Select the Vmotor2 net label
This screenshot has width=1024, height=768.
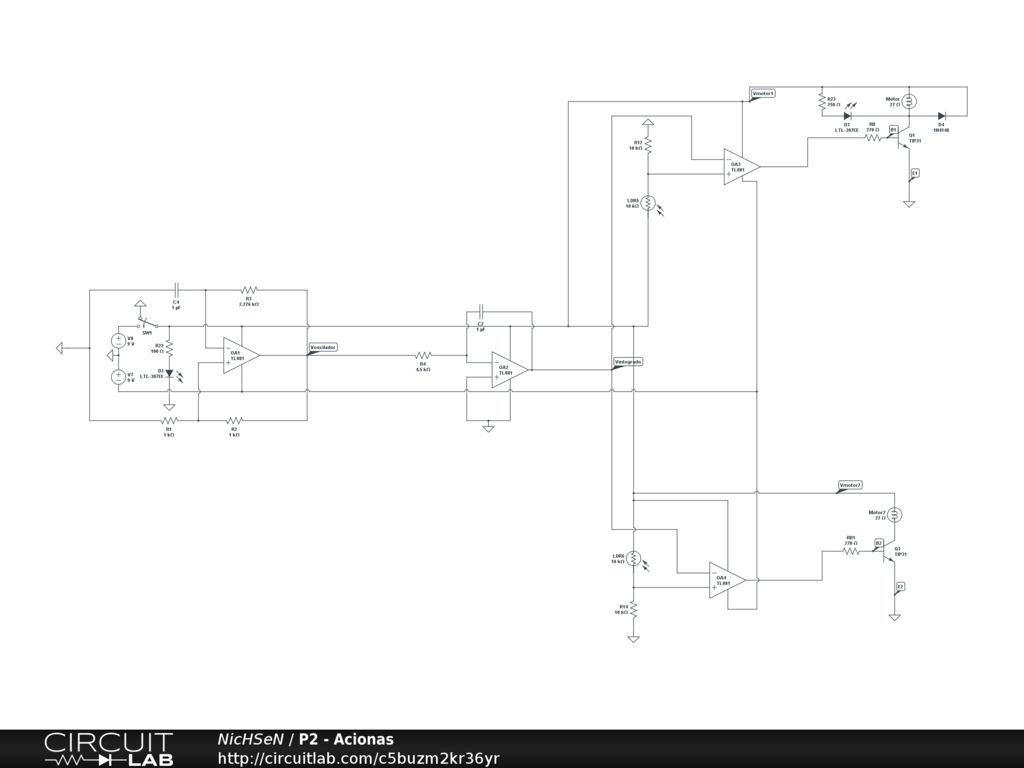click(850, 485)
